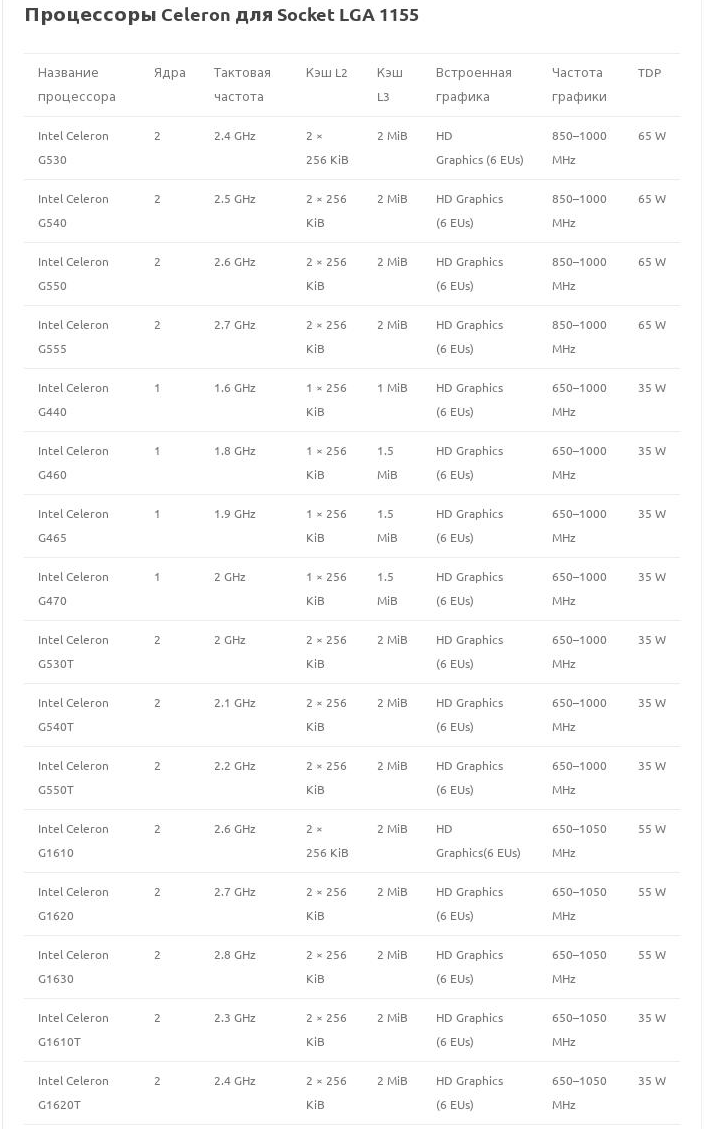708x1129 pixels.
Task: Select the 2.8 GHz frequency value
Action: 235,955
